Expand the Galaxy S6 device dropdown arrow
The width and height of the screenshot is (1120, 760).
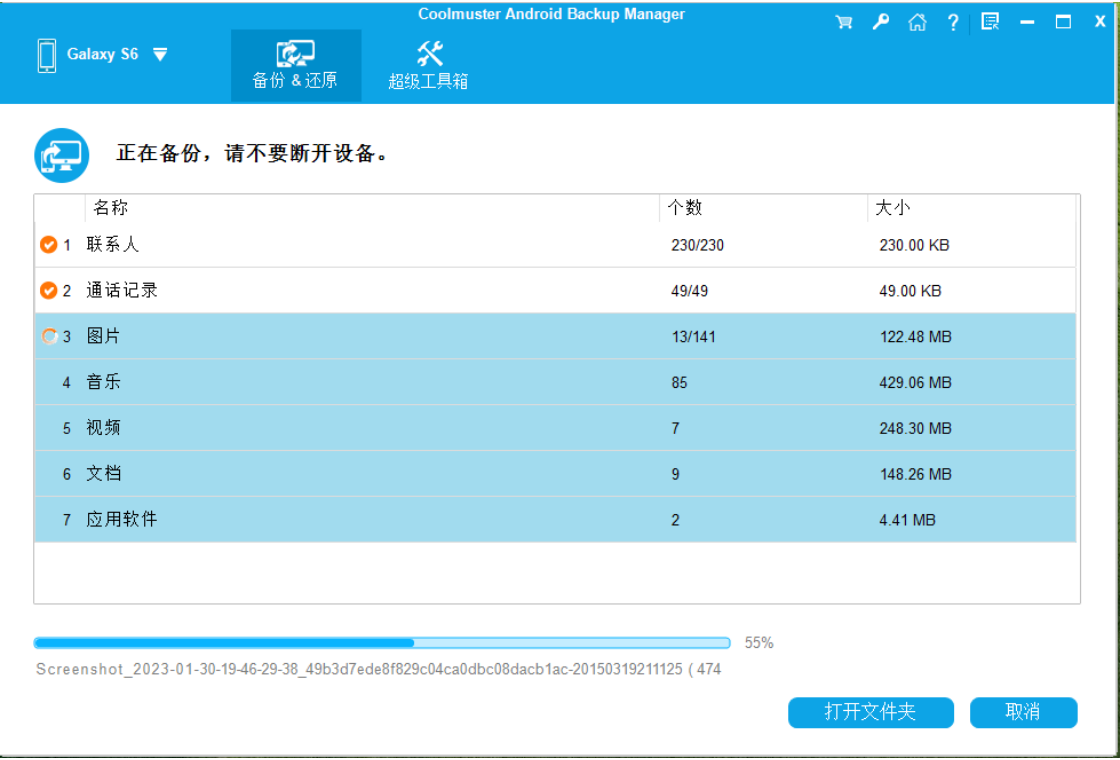[x=160, y=54]
